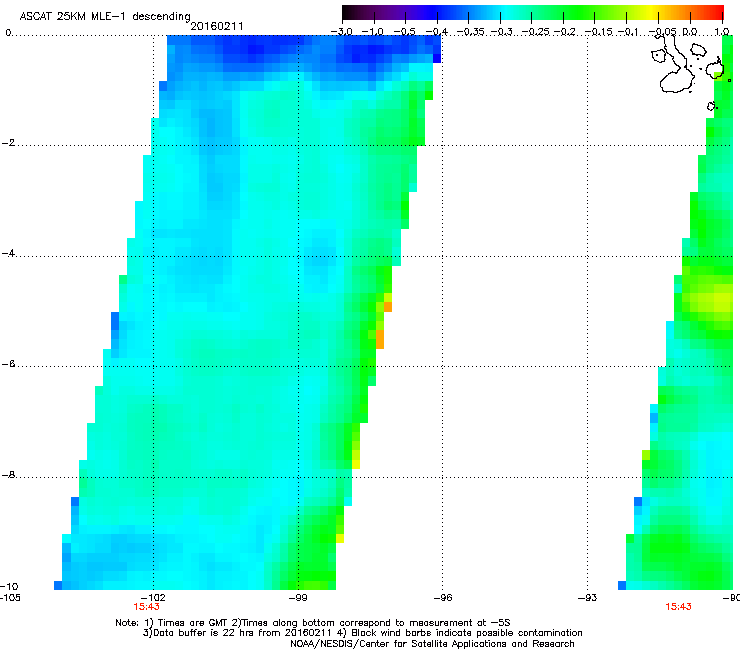
Task: Select the date label "20160211" under the title
Action: tap(217, 26)
